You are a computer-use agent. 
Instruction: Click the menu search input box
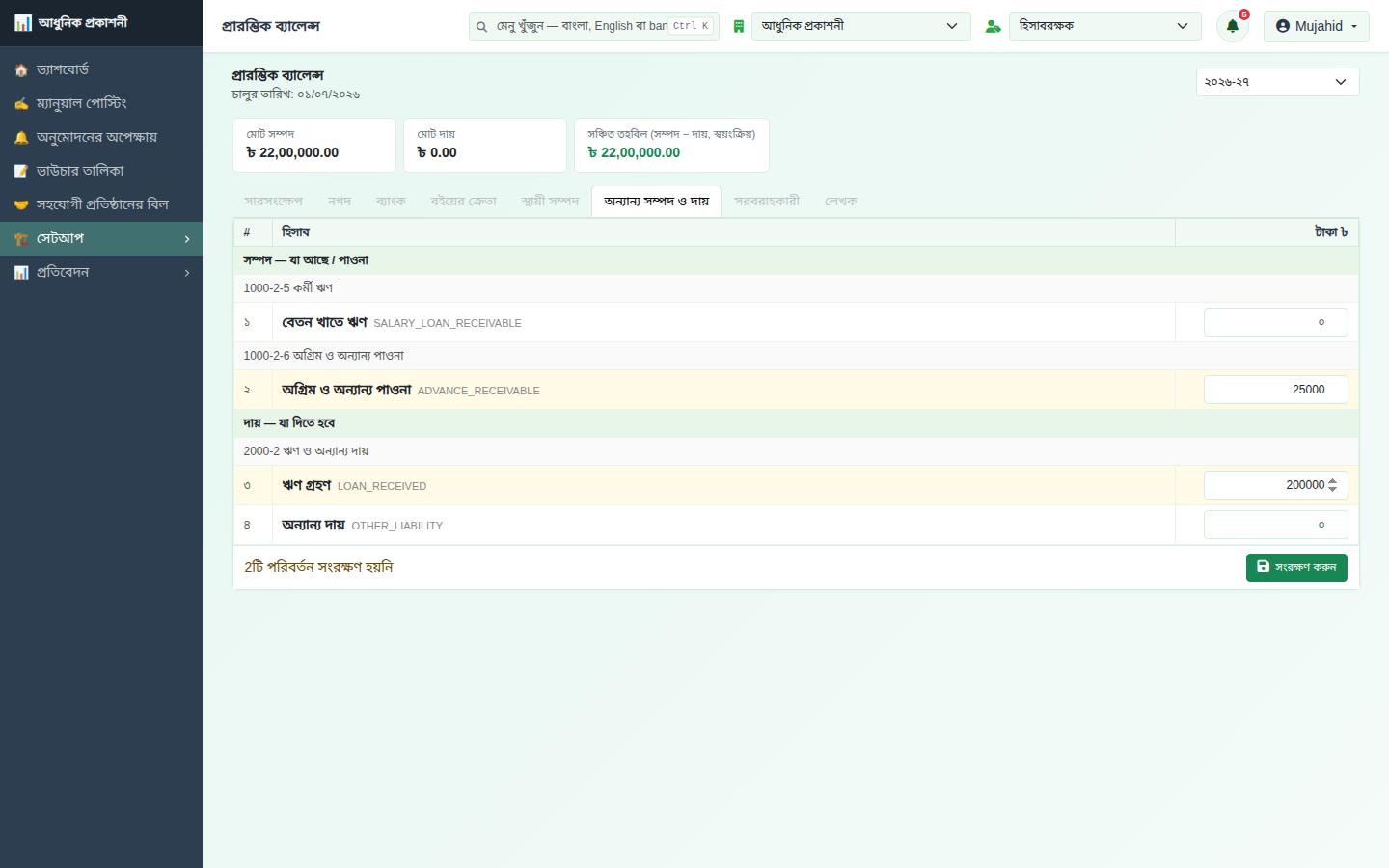coord(594,26)
